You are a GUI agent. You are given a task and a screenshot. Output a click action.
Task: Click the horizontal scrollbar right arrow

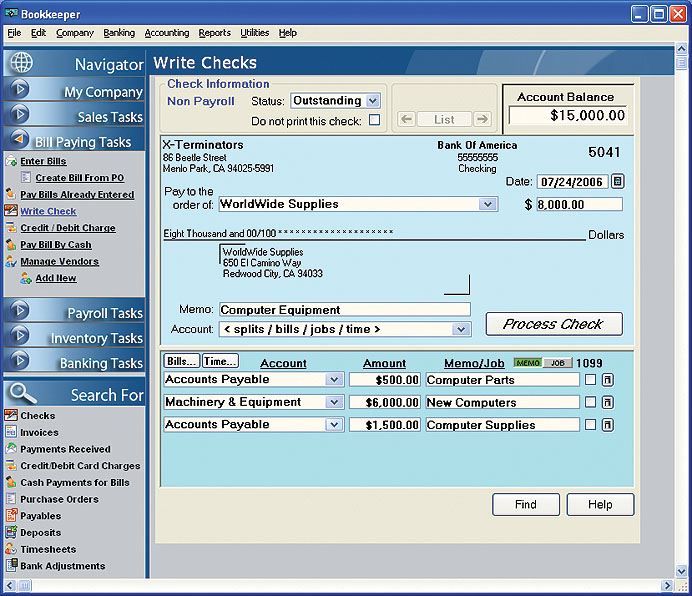point(667,585)
